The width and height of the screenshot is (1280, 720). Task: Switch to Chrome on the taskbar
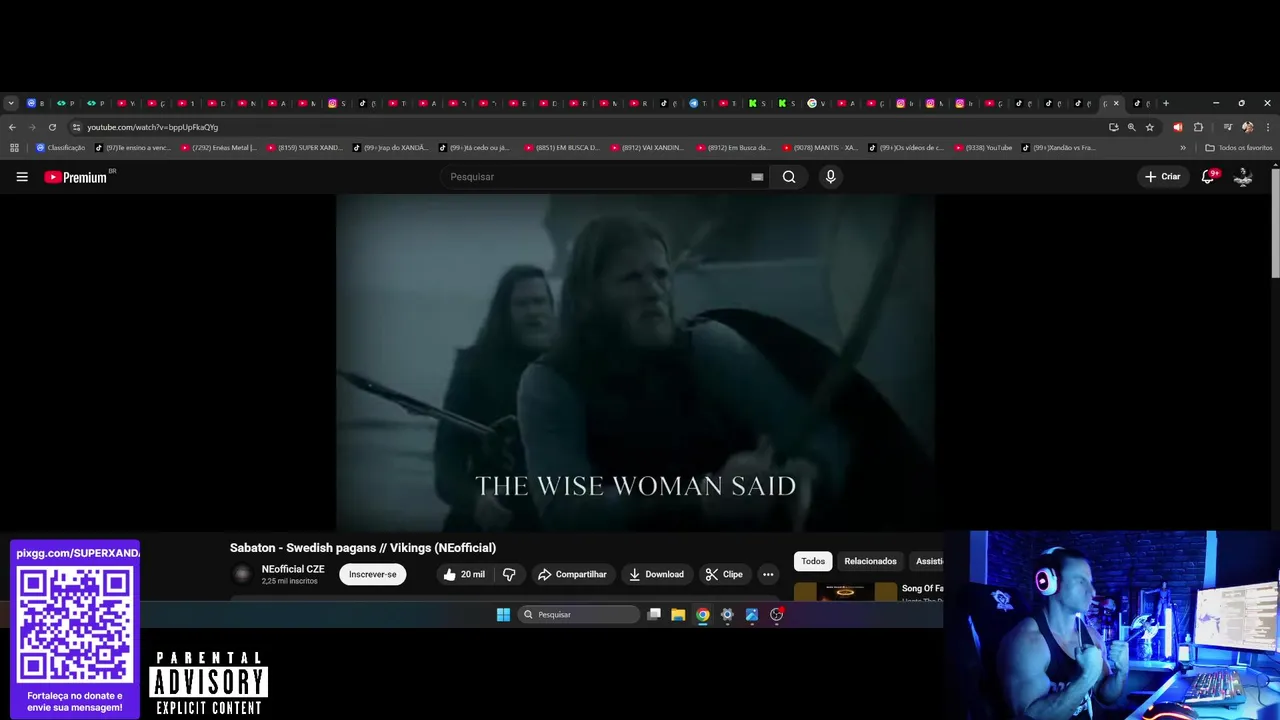point(703,615)
